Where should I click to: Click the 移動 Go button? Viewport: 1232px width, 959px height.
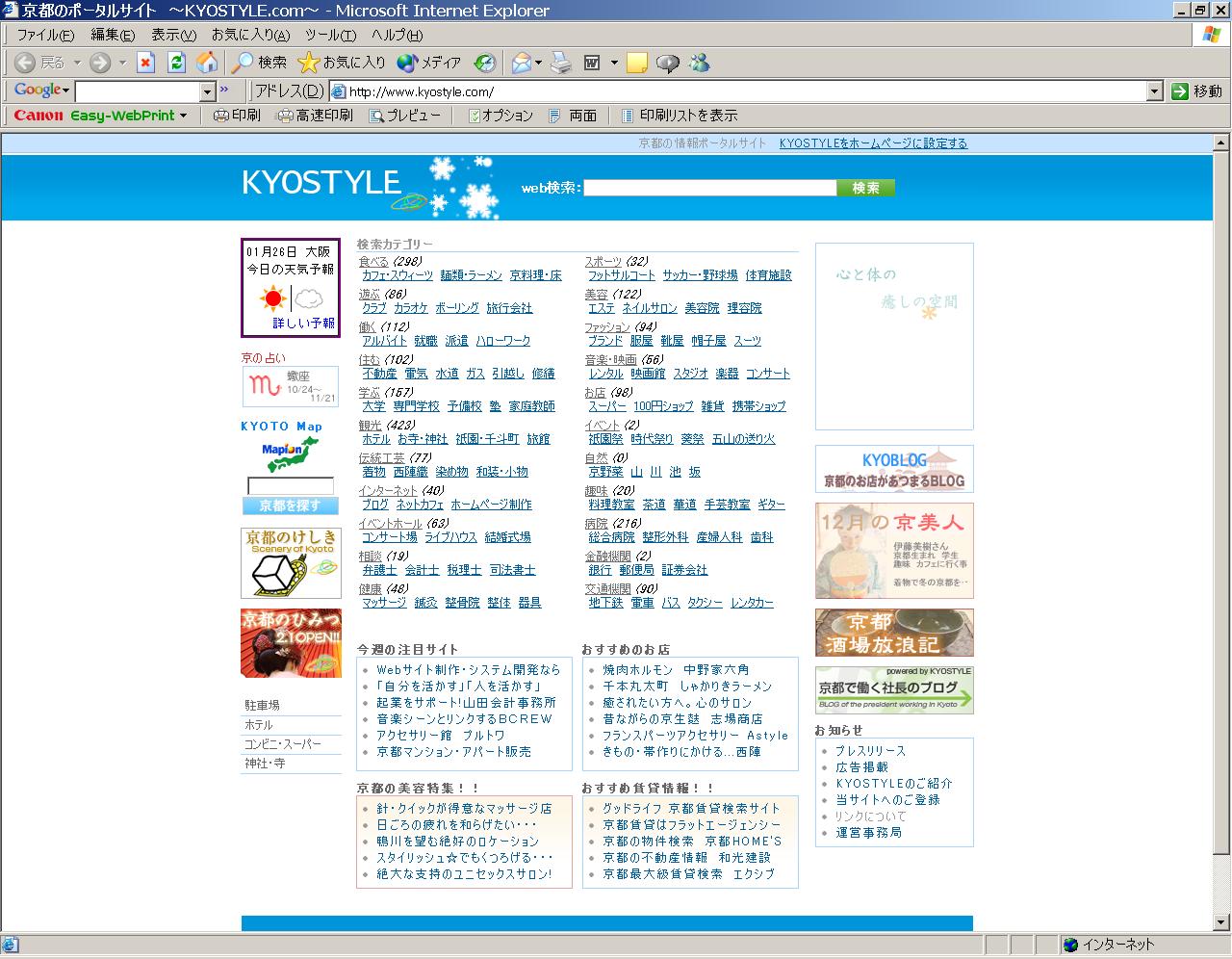(1196, 91)
